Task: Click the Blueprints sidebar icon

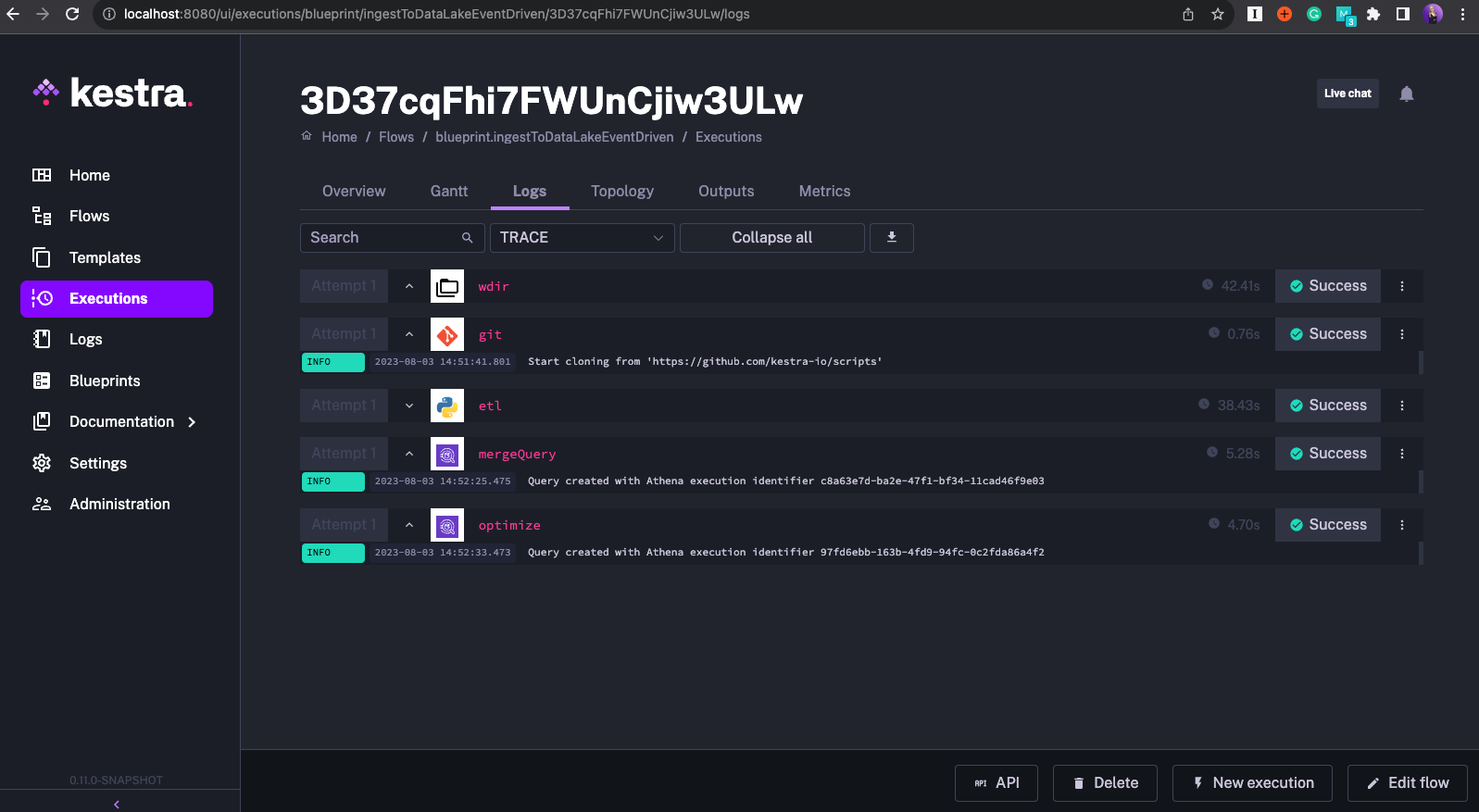Action: click(42, 381)
